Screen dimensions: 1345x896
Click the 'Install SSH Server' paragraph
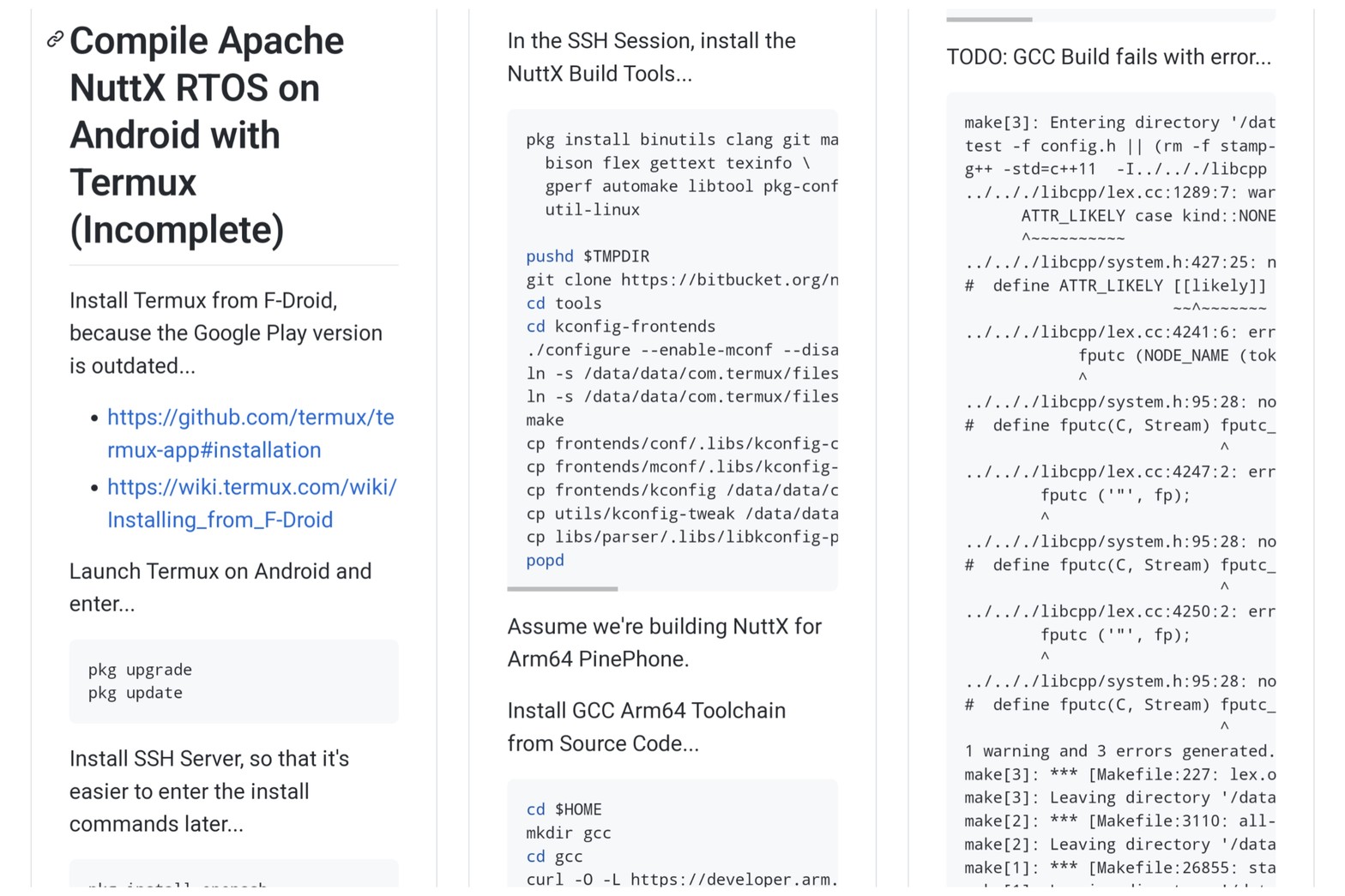209,791
